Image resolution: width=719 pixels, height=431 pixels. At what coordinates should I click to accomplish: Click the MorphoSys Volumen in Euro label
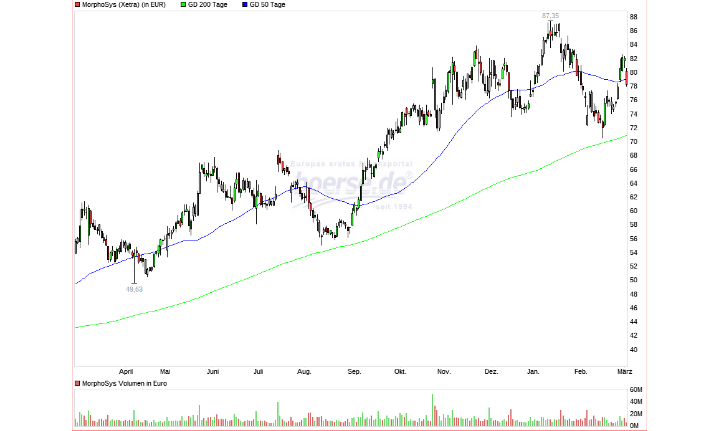pyautogui.click(x=125, y=383)
